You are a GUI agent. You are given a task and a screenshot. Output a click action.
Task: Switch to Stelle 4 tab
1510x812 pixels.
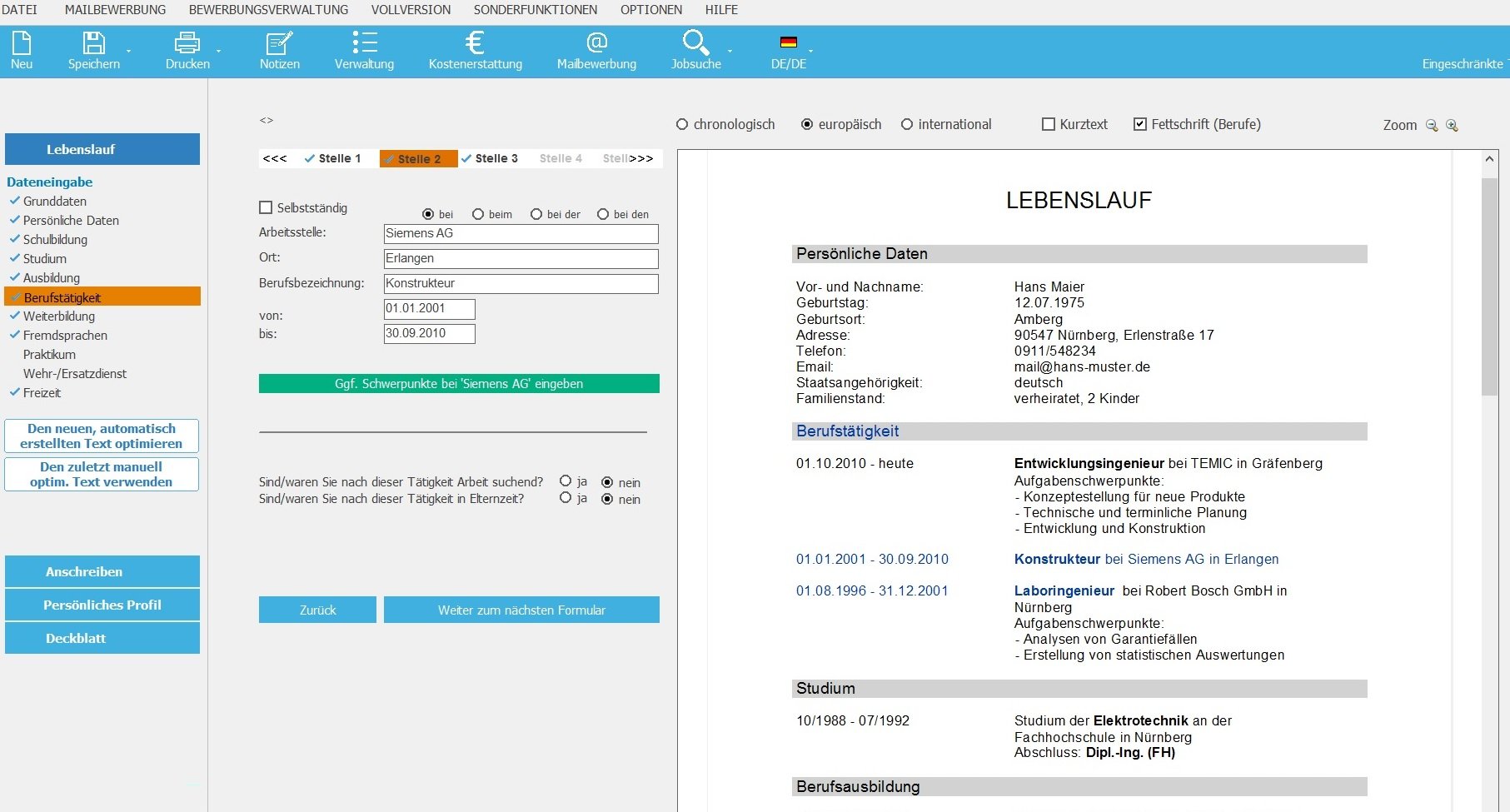[x=561, y=158]
